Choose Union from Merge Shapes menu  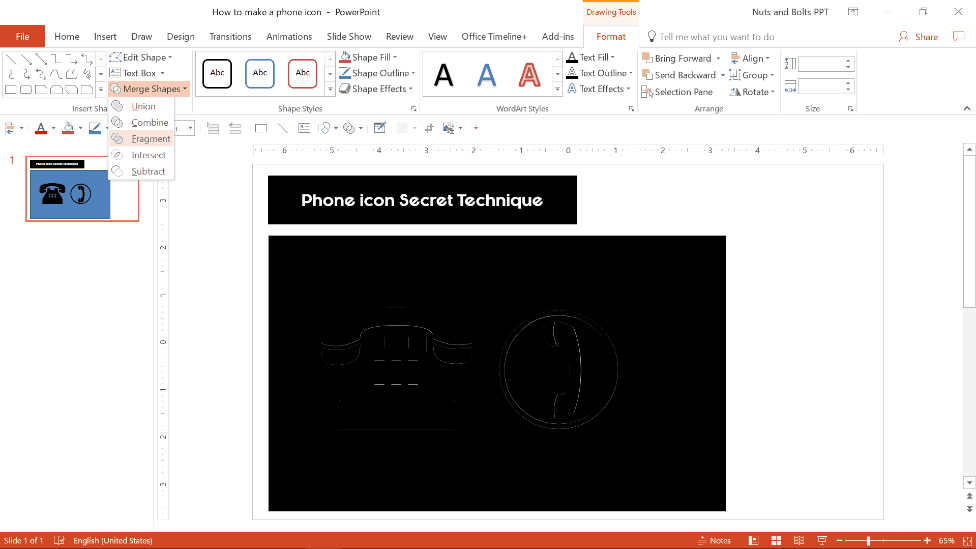(141, 106)
